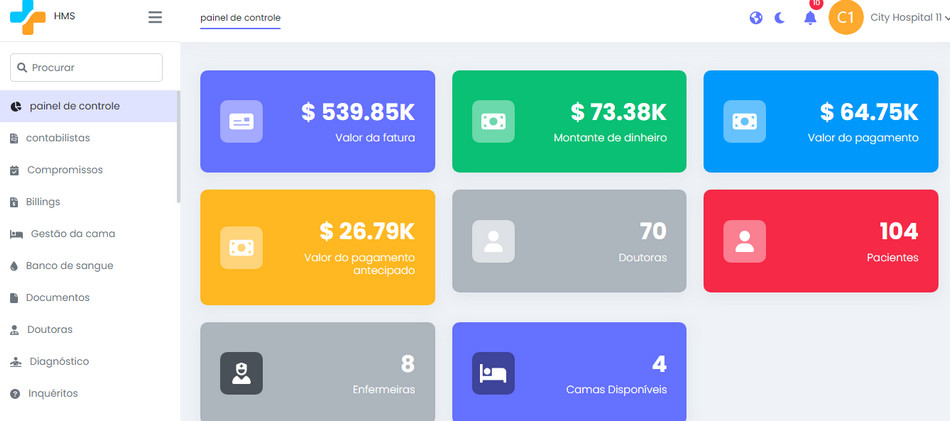Screen dimensions: 950x421
Task: Click the Valor do pagamento antecipado label
Action: click(359, 264)
